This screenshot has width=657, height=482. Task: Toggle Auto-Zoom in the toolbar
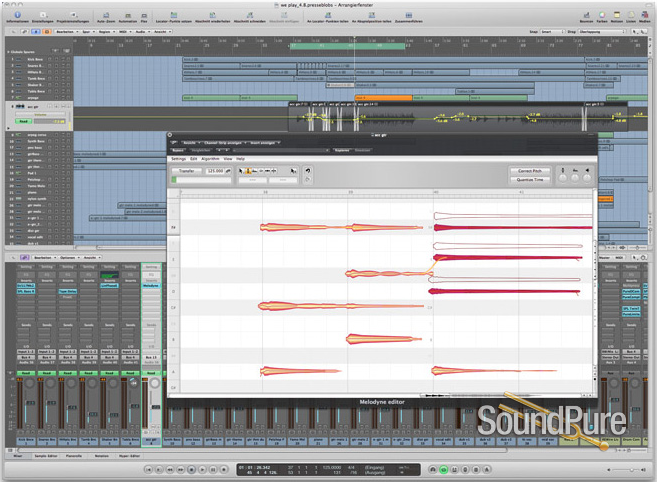pyautogui.click(x=106, y=15)
